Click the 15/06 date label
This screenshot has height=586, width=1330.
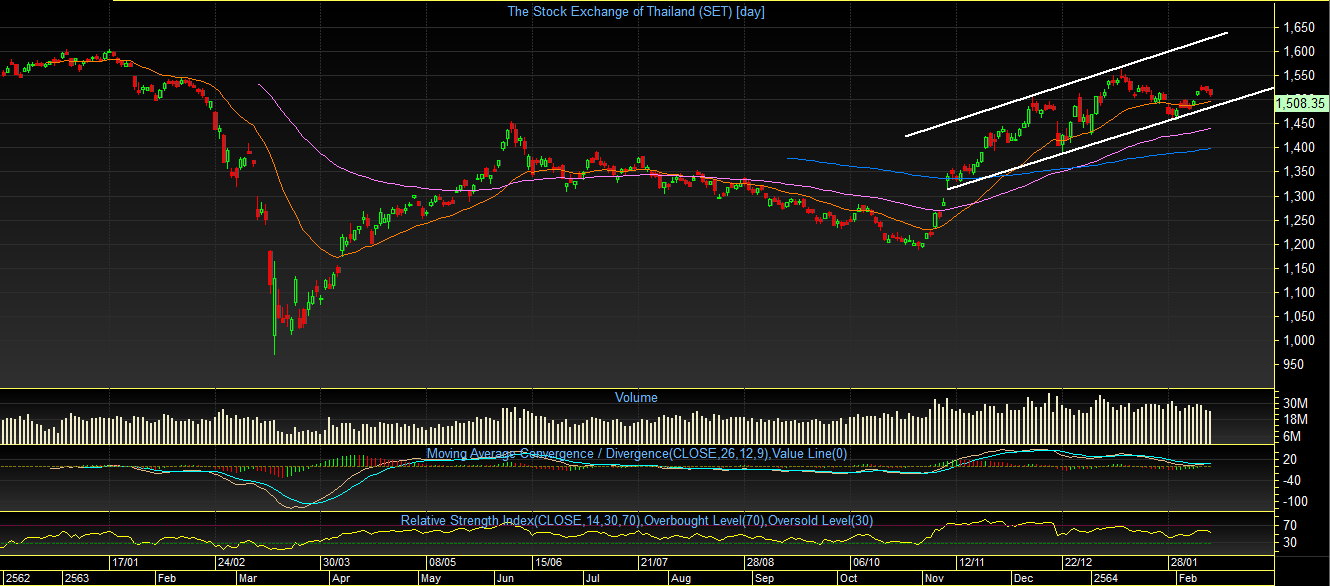[547, 563]
